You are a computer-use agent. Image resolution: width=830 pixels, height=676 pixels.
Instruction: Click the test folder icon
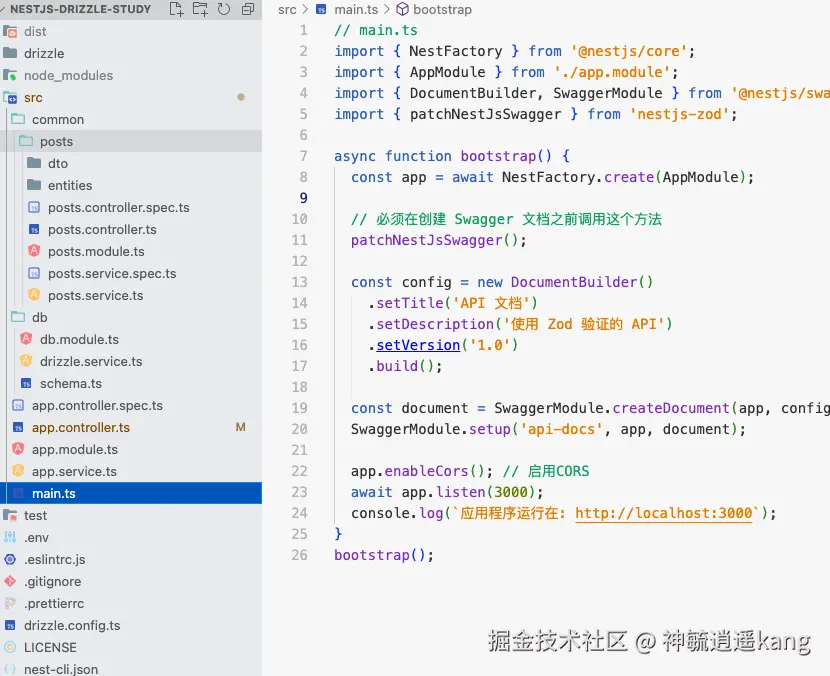[x=10, y=515]
